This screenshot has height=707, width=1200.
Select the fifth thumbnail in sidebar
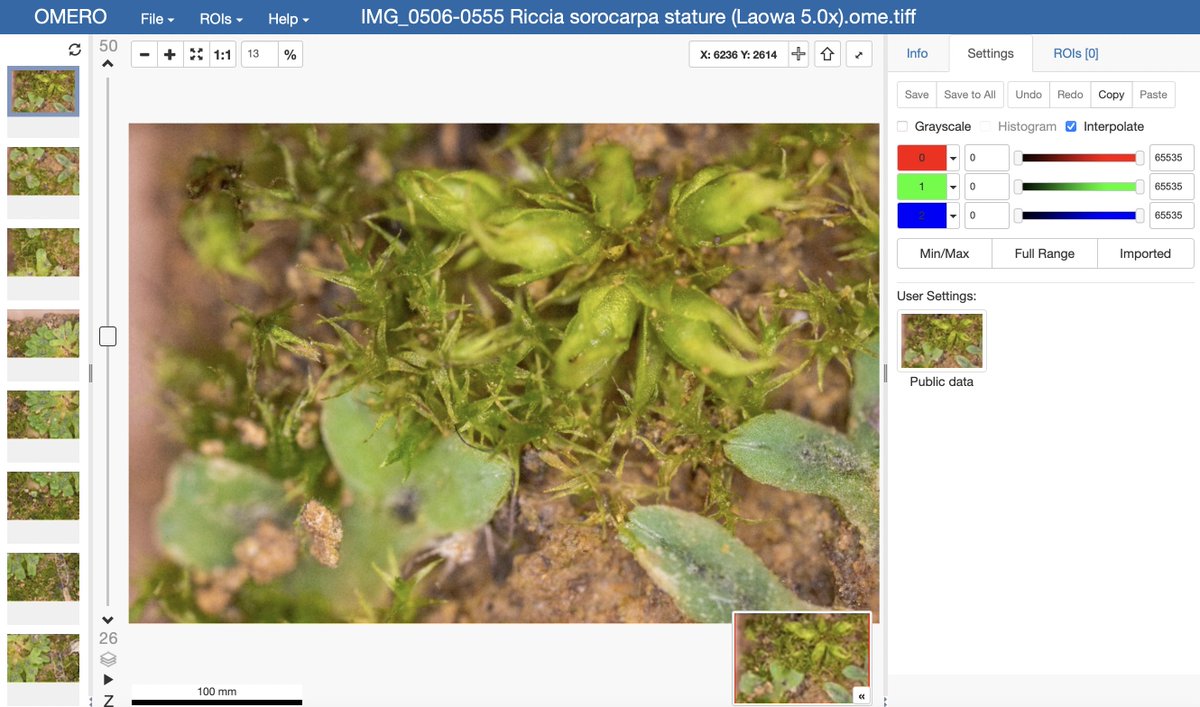click(43, 414)
